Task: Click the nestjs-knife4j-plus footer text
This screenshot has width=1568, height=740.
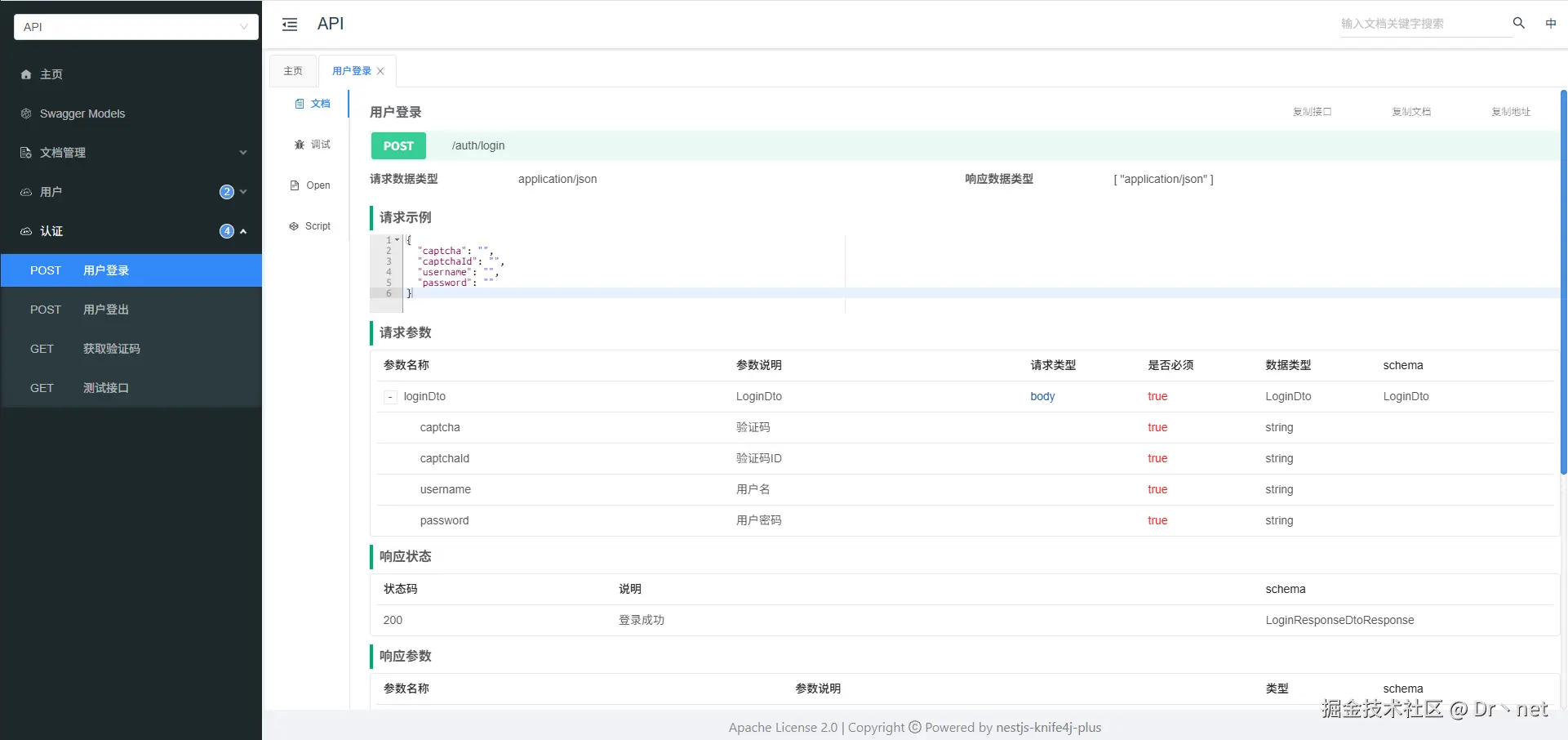Action: click(x=1049, y=728)
